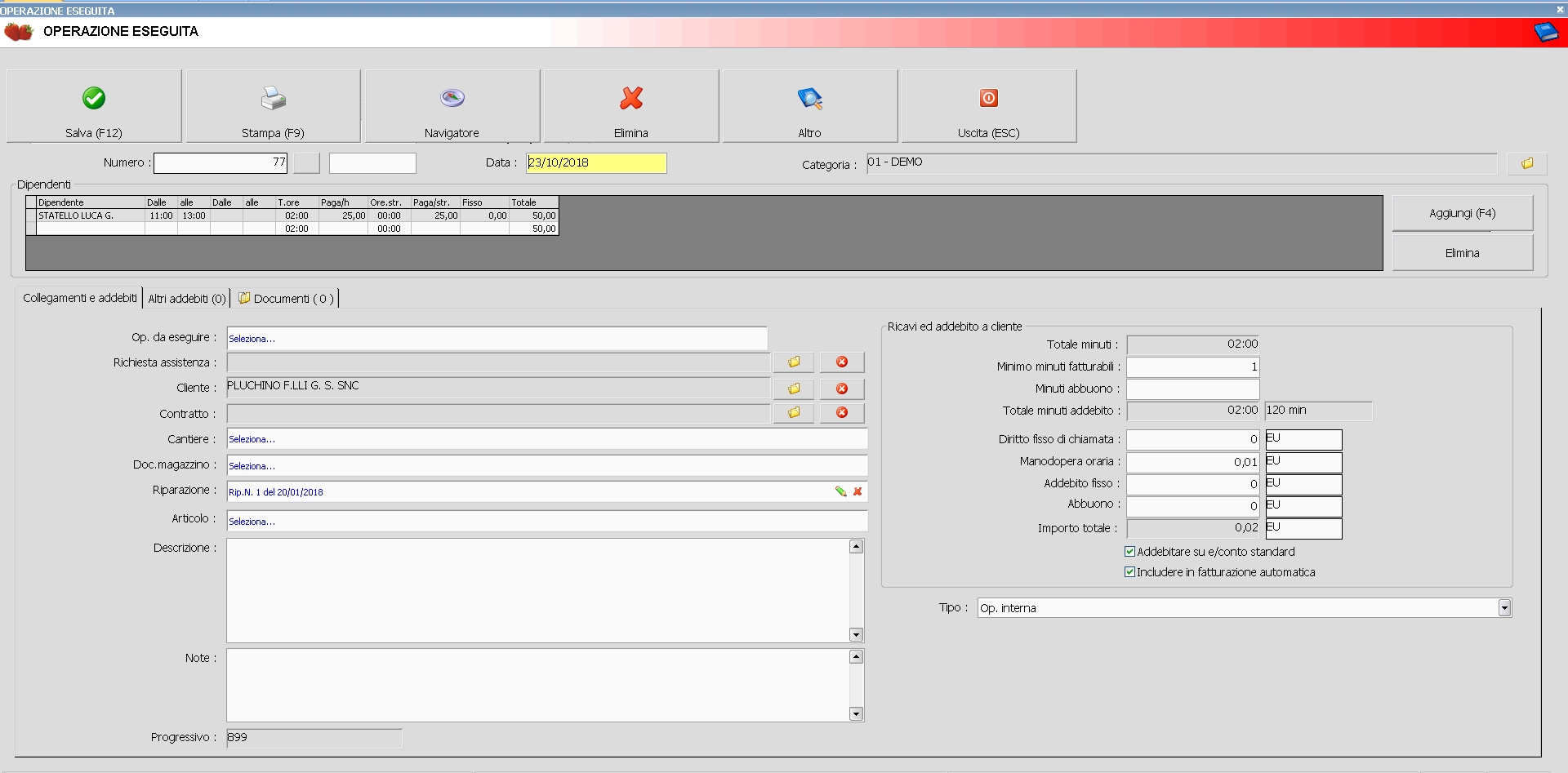The height and width of the screenshot is (773, 1568).
Task: Switch to Altri addebiti (0) tab
Action: tap(187, 299)
